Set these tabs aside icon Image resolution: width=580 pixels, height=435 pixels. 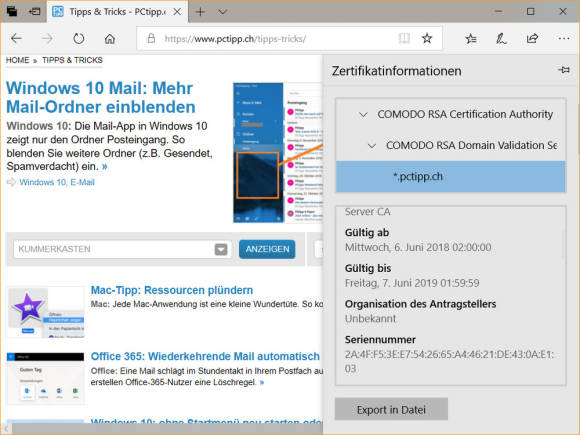pyautogui.click(x=34, y=11)
